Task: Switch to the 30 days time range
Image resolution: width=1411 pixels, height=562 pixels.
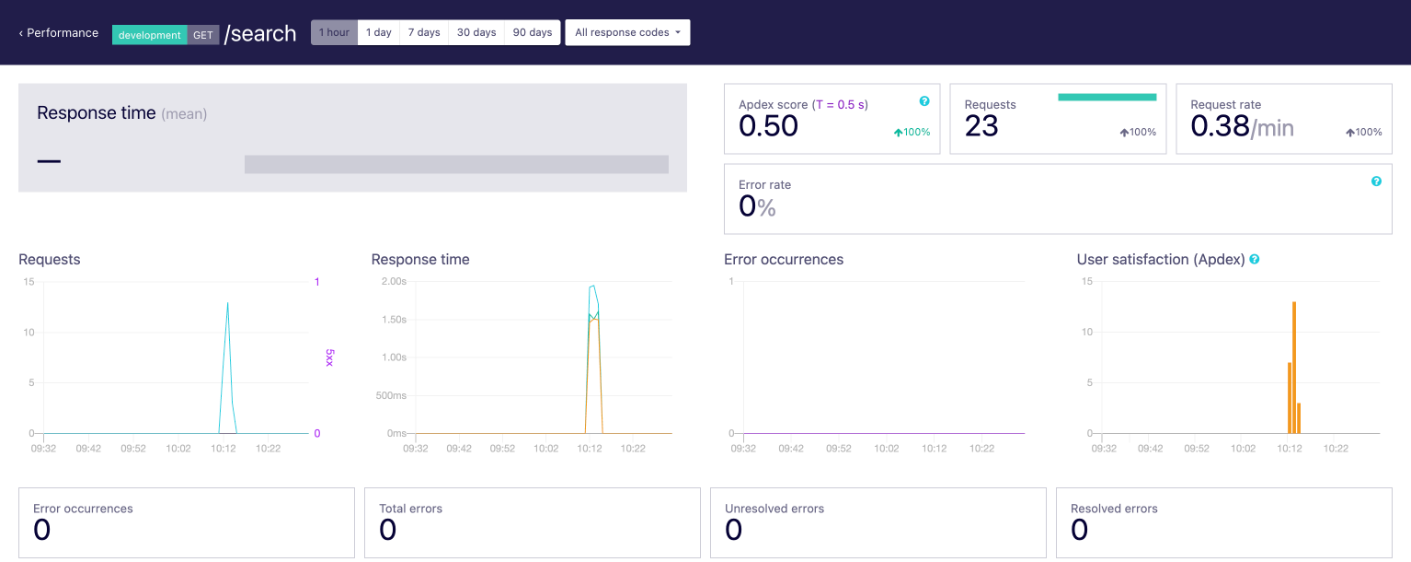Action: point(476,33)
